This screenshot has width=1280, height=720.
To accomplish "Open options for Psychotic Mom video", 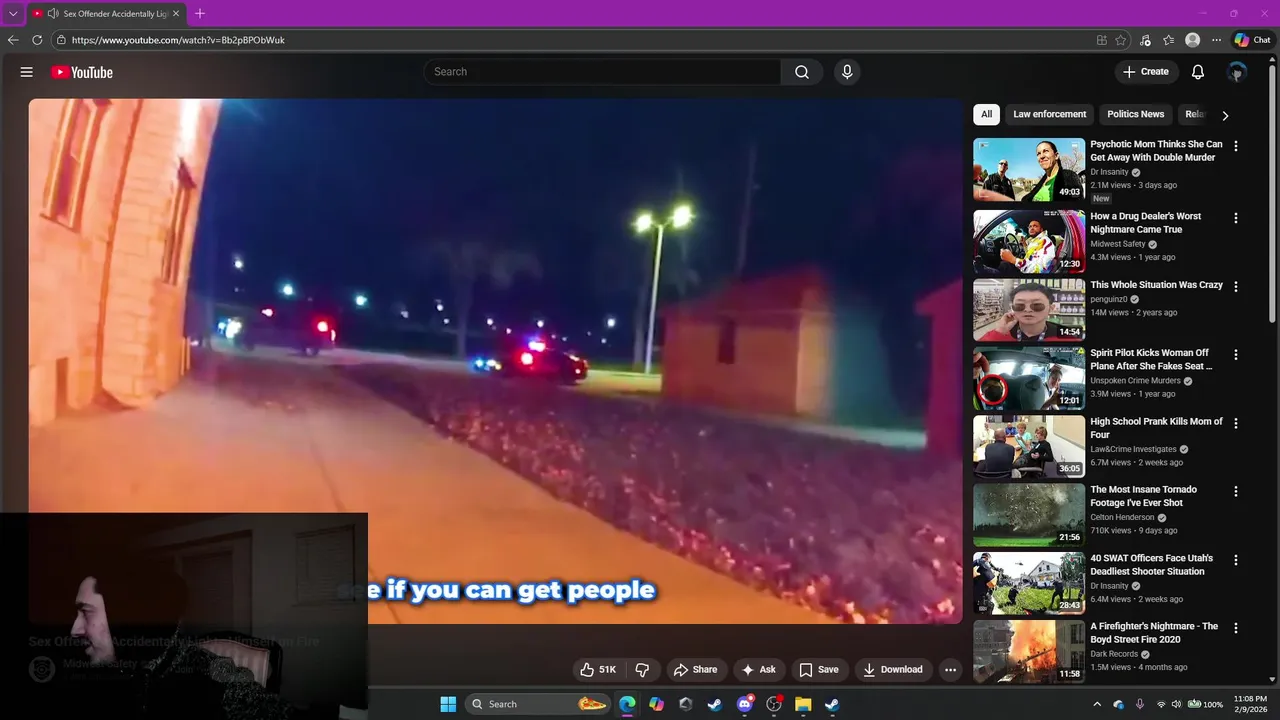I will [x=1235, y=146].
